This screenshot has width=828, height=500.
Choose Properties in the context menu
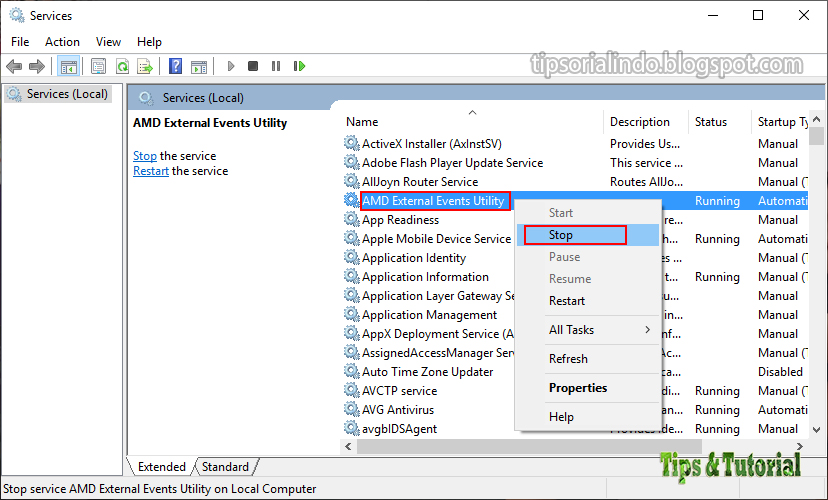click(x=588, y=388)
